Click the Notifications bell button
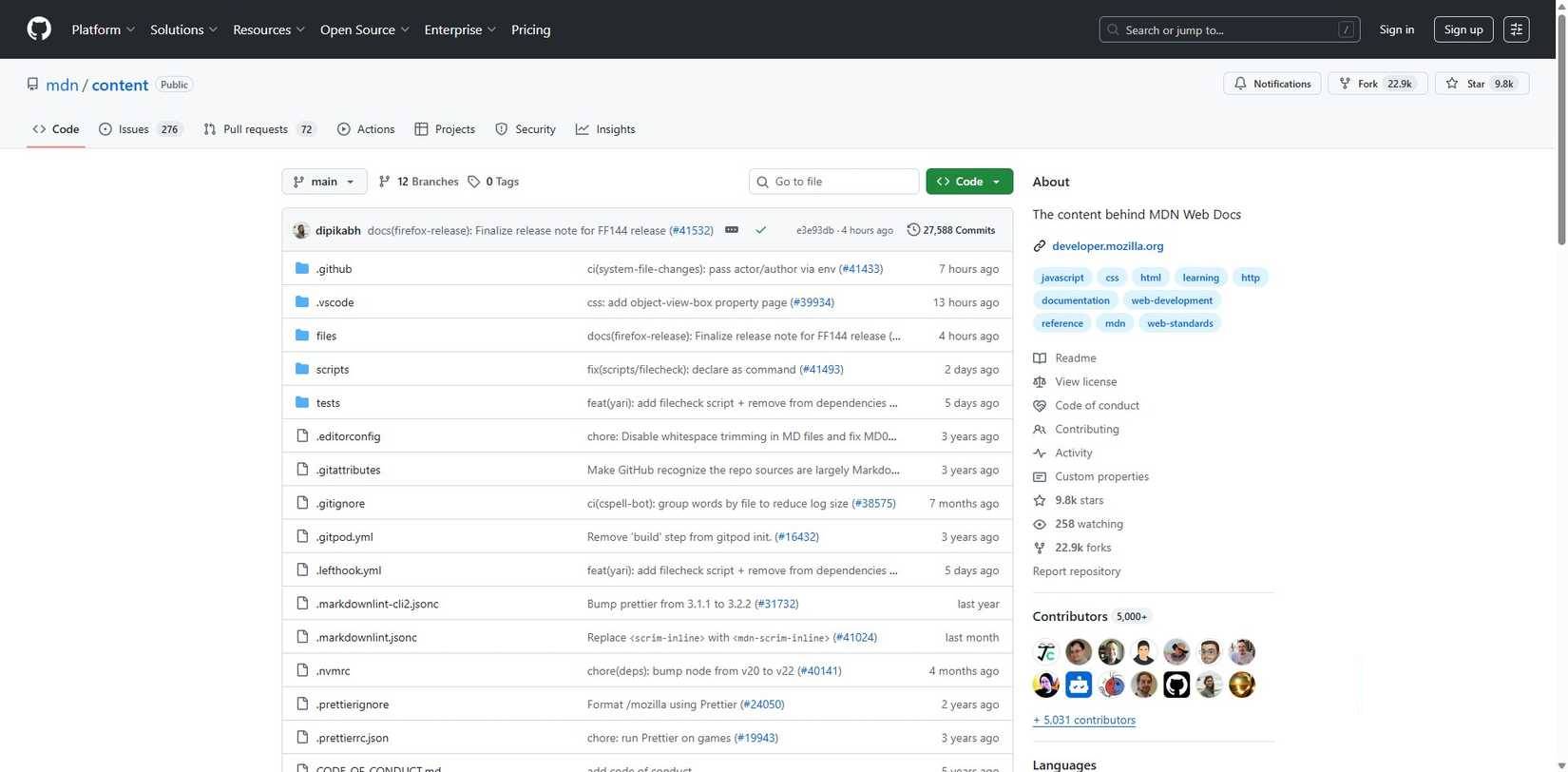The width and height of the screenshot is (1568, 772). [1272, 84]
